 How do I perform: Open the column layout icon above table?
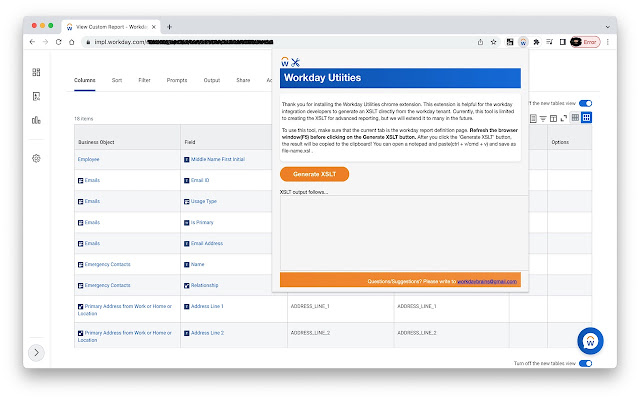click(553, 118)
